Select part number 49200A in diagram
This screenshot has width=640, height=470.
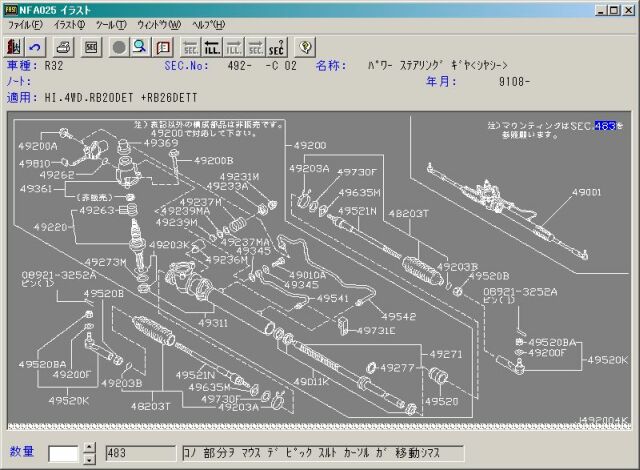coord(38,146)
